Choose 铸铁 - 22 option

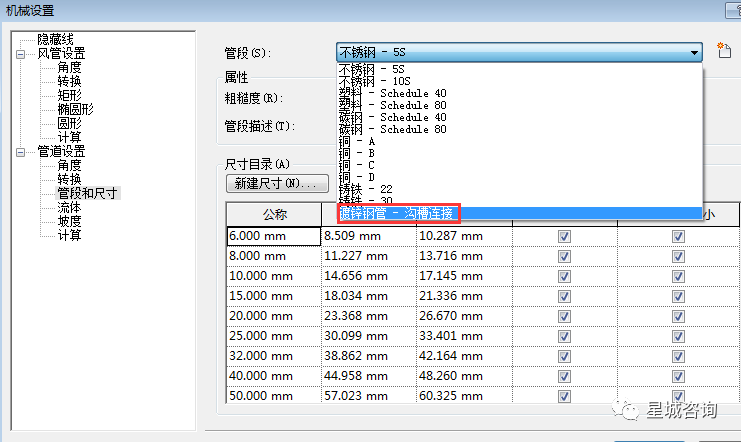point(520,189)
